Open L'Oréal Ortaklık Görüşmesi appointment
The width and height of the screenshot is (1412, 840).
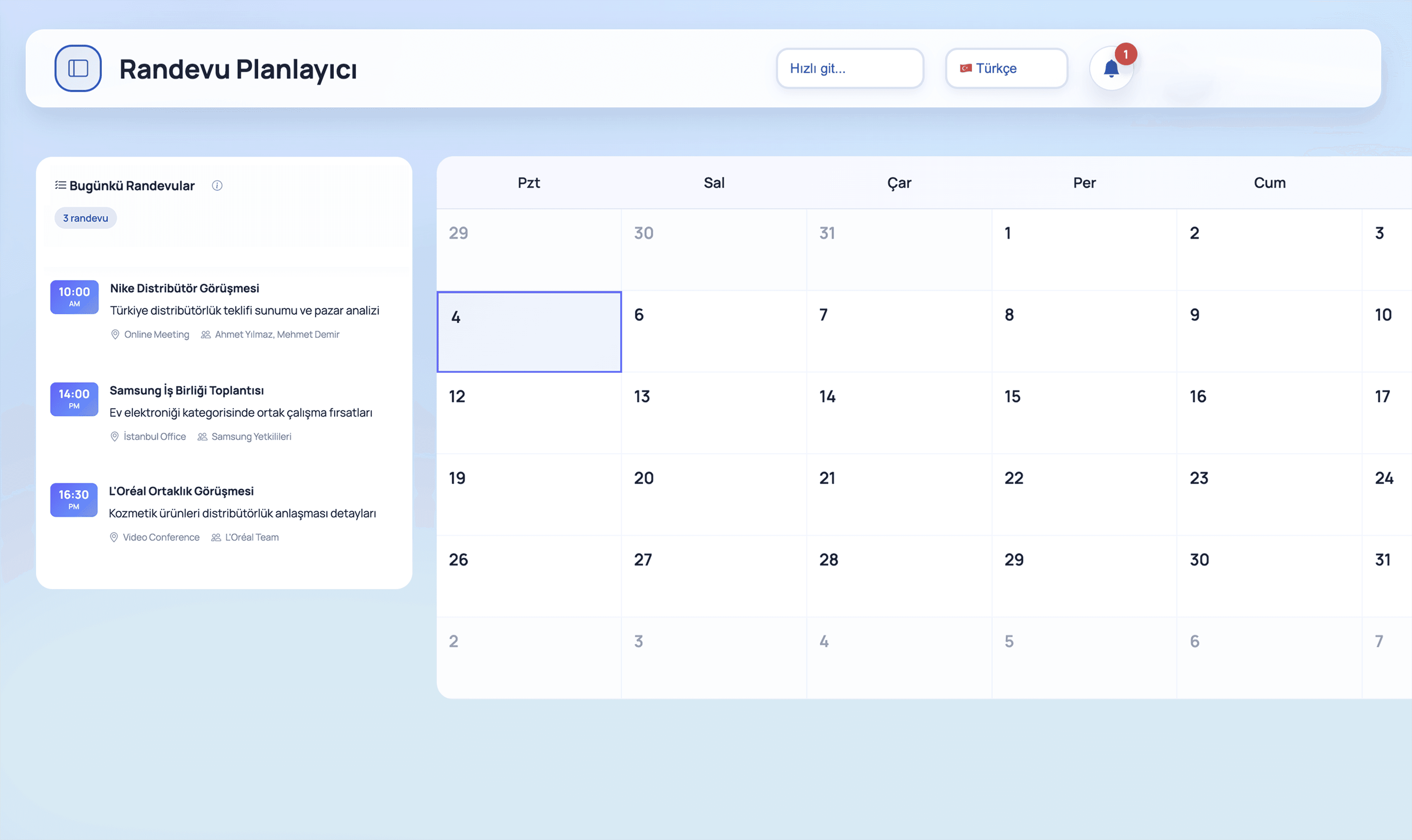tap(181, 491)
